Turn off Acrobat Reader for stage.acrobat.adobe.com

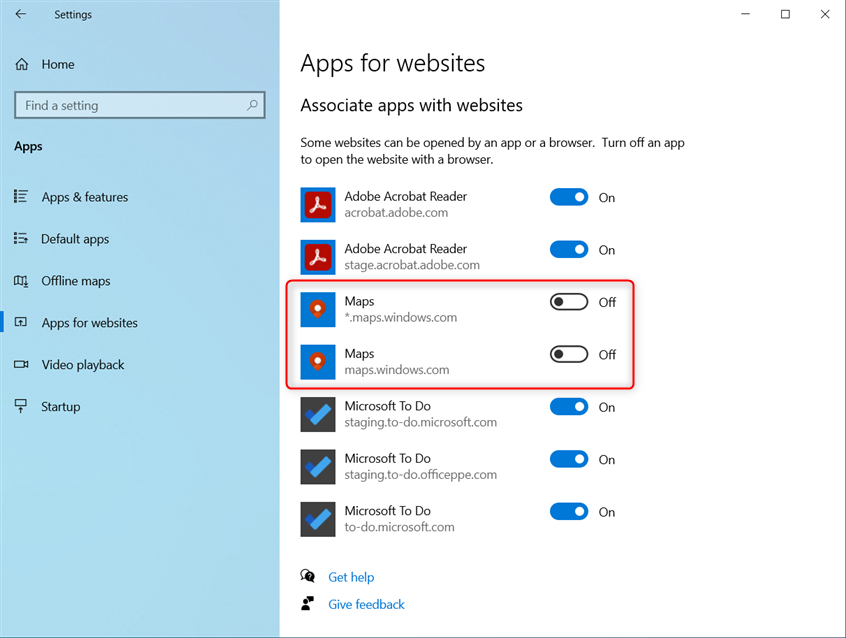click(569, 249)
